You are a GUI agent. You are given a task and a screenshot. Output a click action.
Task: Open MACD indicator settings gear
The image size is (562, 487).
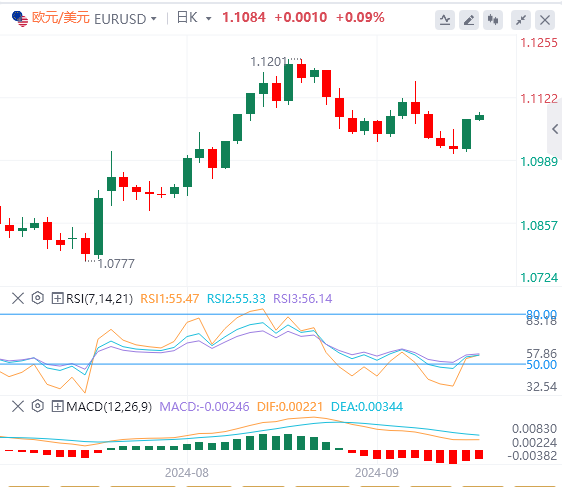click(38, 406)
